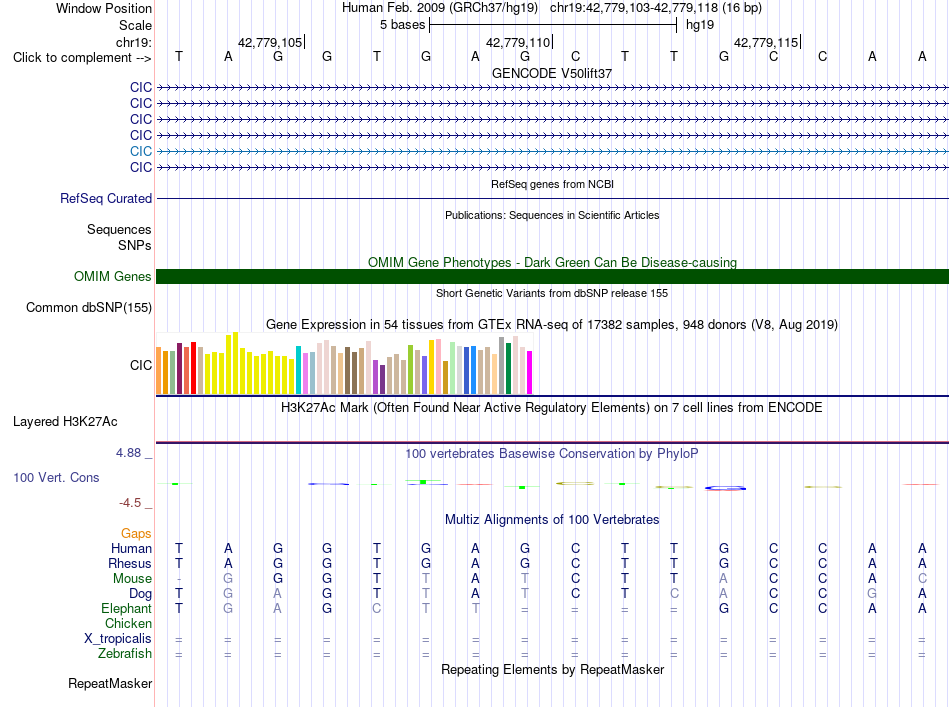Click the hg19 label beside the scale bar
950x707 pixels.
(x=700, y=25)
